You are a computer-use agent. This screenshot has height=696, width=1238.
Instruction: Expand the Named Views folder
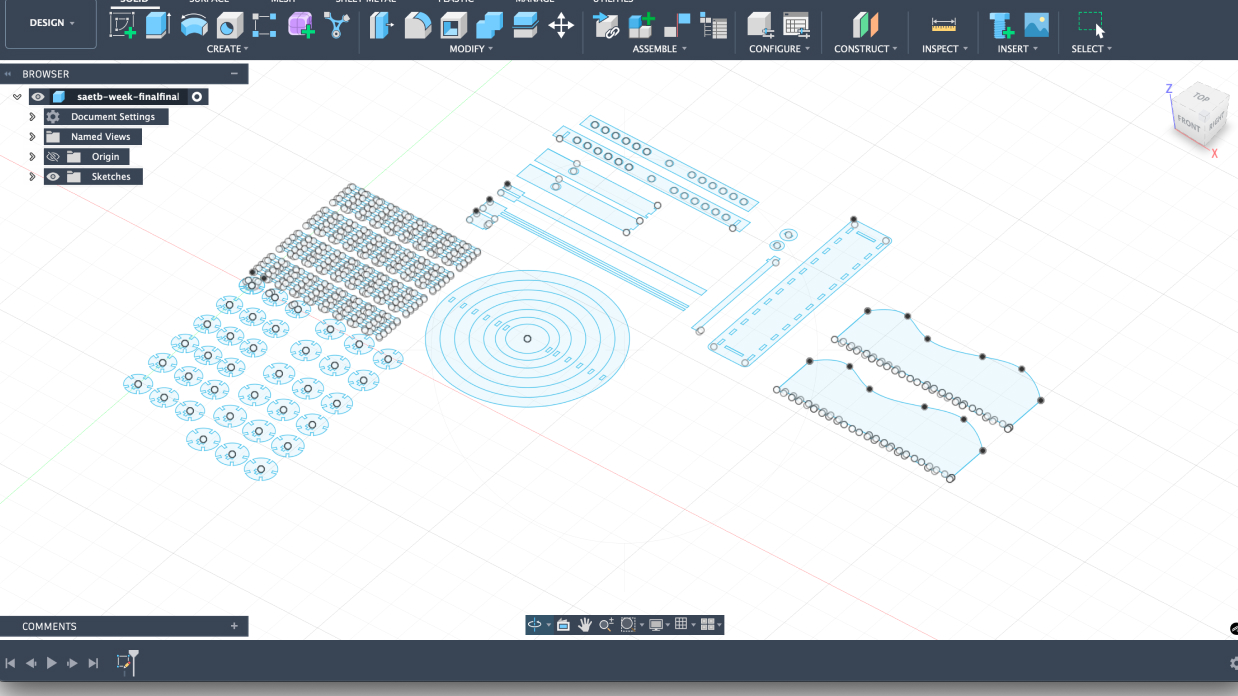point(32,137)
